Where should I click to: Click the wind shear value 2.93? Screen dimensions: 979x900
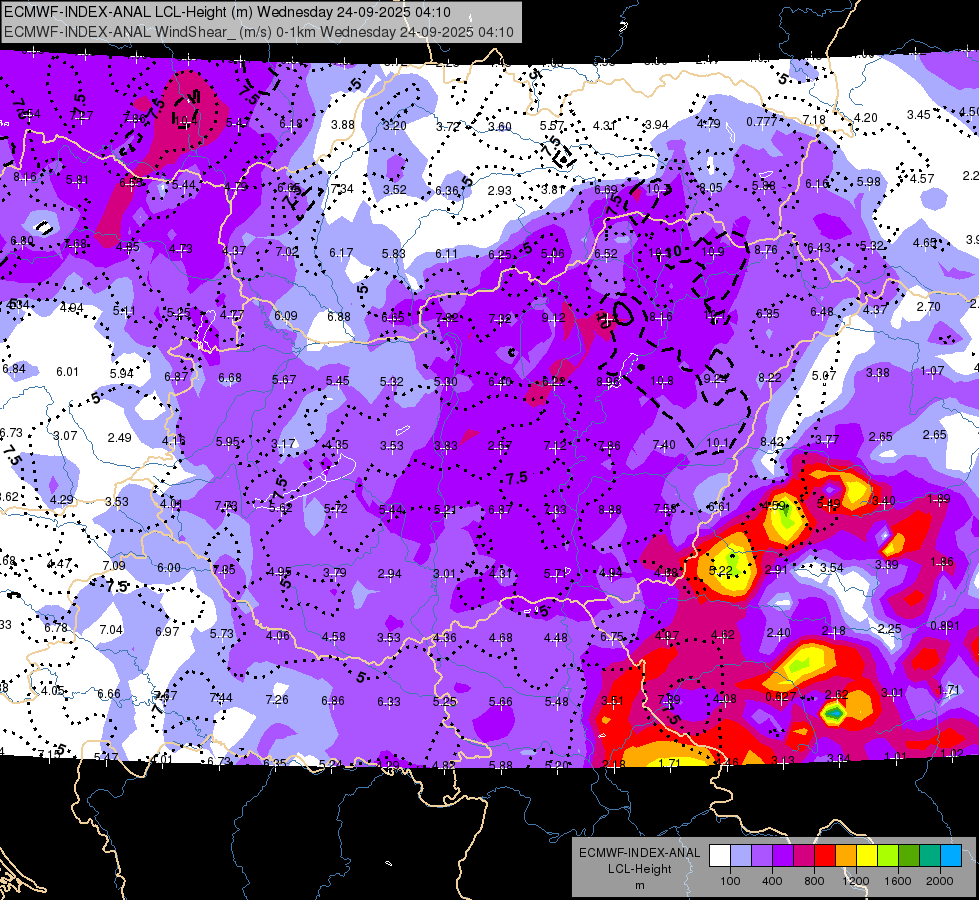click(499, 190)
